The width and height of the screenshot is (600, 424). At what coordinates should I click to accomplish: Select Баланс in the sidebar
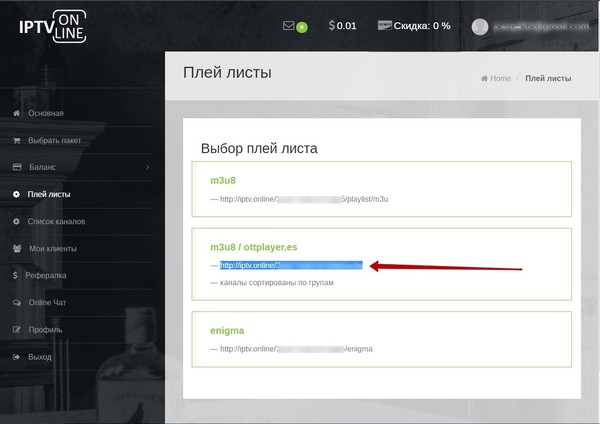(42, 167)
